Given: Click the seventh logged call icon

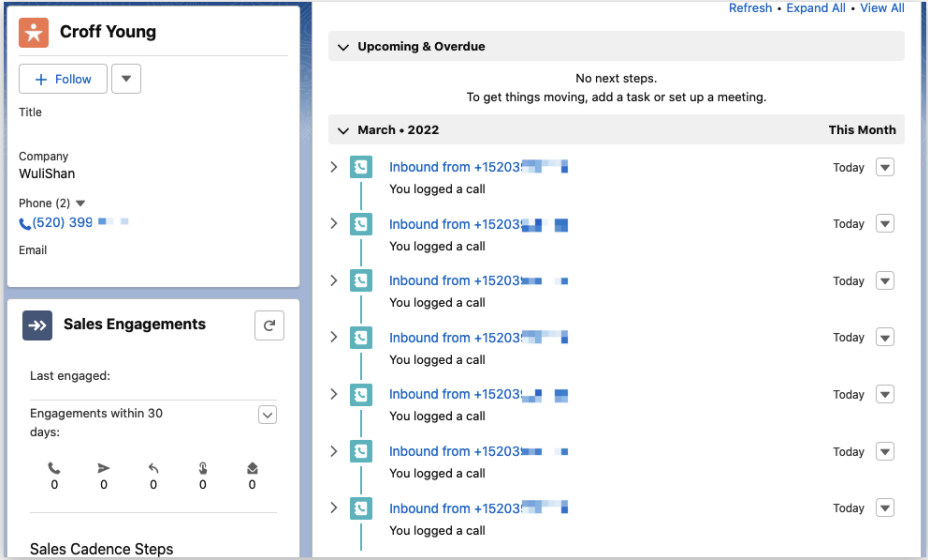Looking at the screenshot, I should [x=361, y=508].
